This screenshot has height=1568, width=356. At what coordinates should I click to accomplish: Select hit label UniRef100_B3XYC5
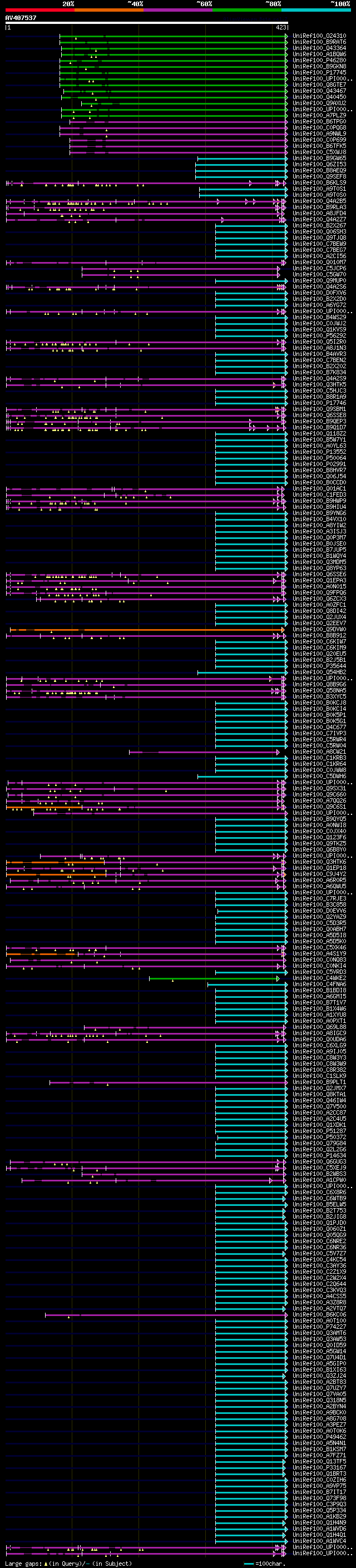pos(319,697)
